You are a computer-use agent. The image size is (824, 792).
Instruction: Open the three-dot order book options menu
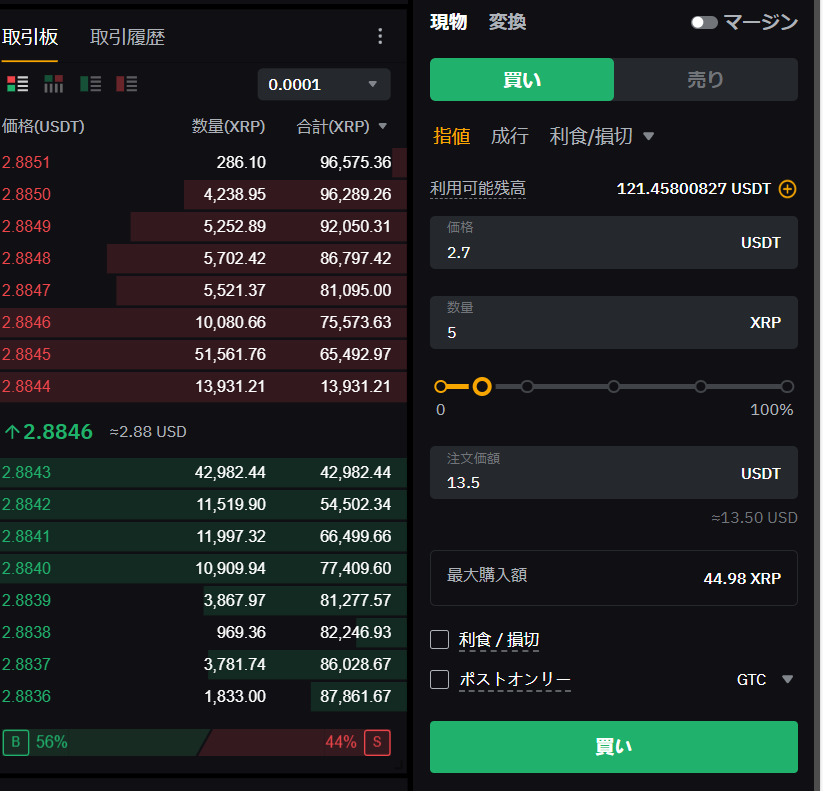click(380, 37)
